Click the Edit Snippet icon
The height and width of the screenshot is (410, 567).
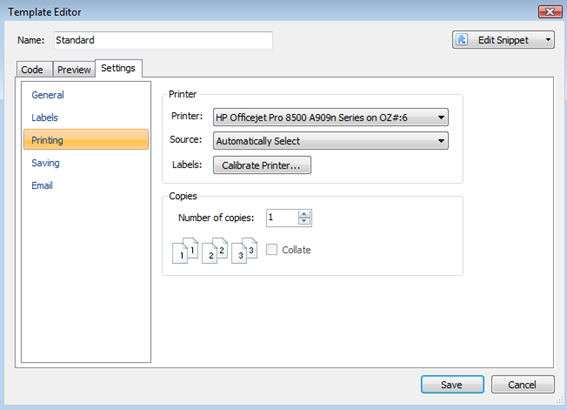click(462, 39)
